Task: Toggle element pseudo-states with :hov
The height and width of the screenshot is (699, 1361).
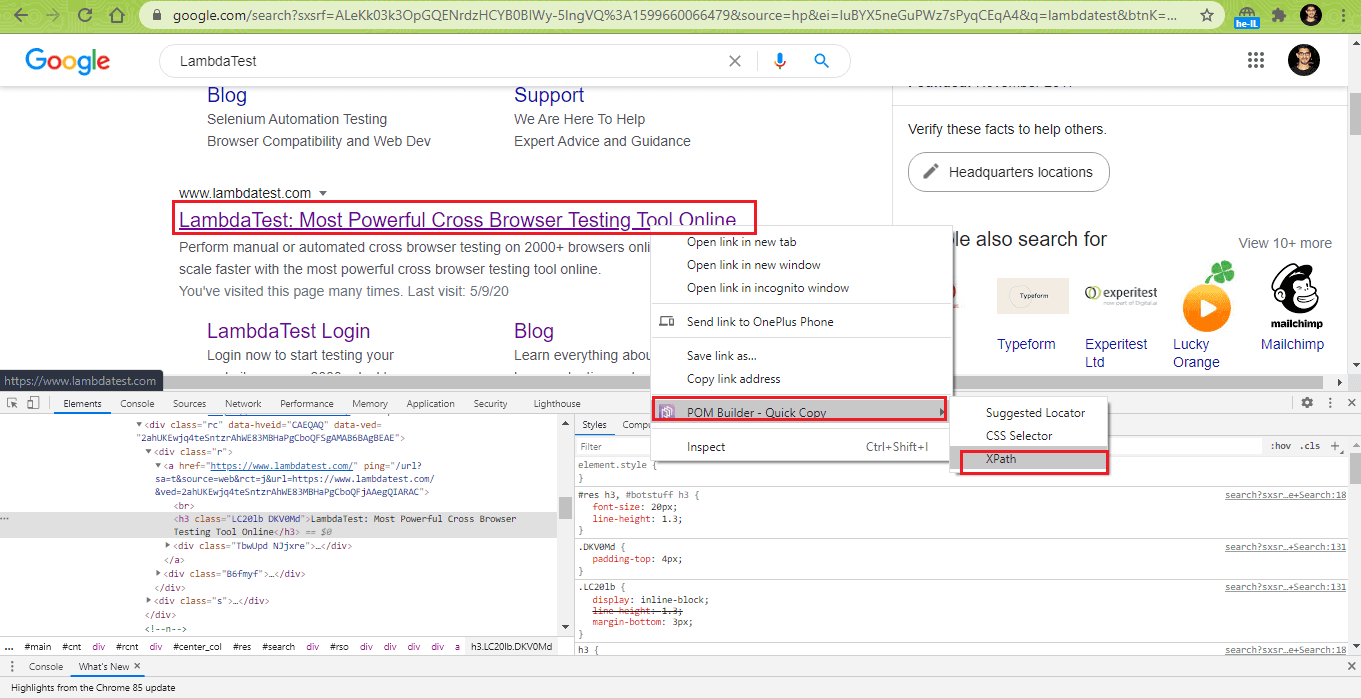Action: click(1281, 445)
